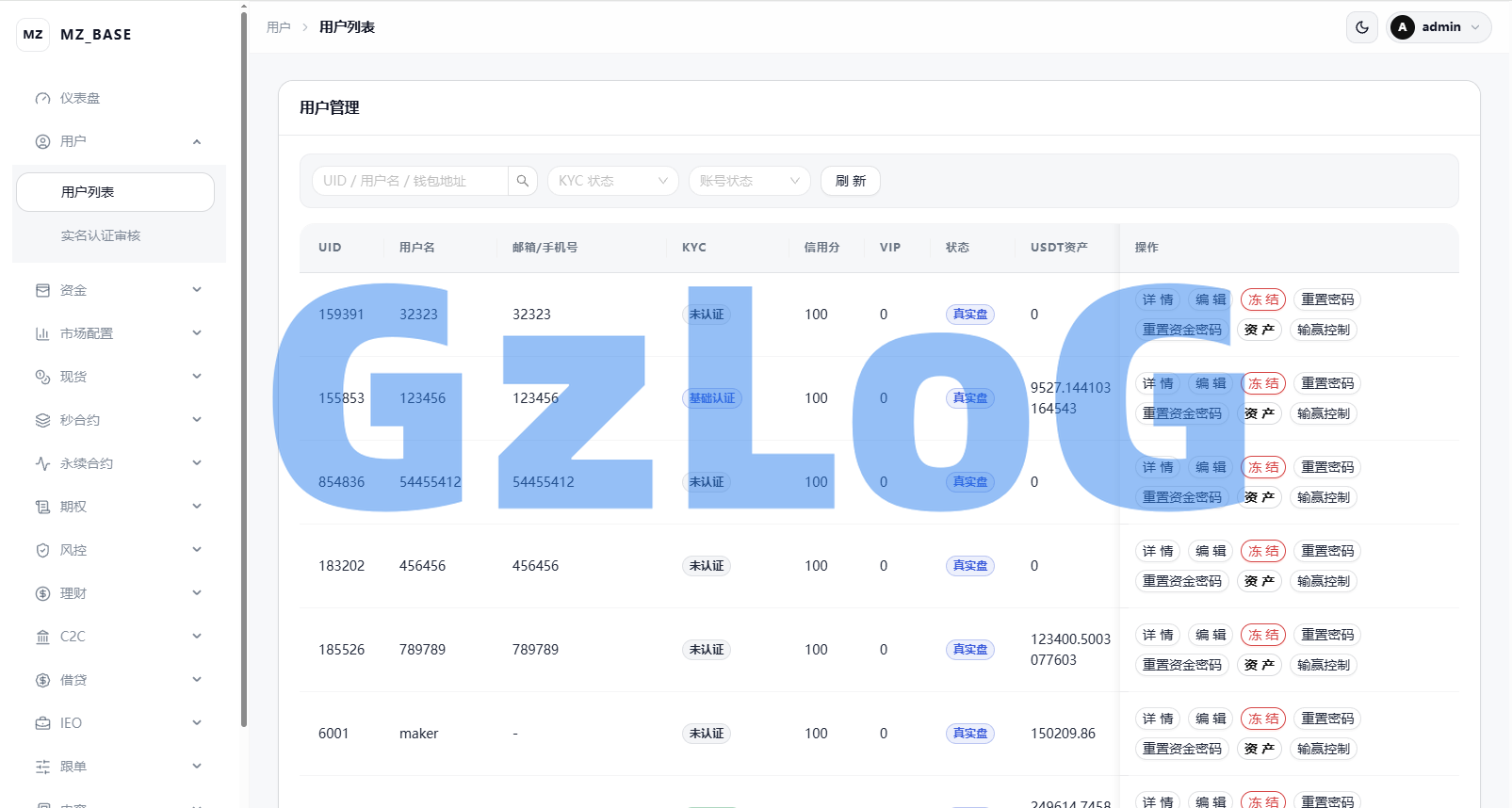Screen dimensions: 1512x808
Task: Click the 资金 wallet icon in the sidebar
Action: tap(42, 290)
